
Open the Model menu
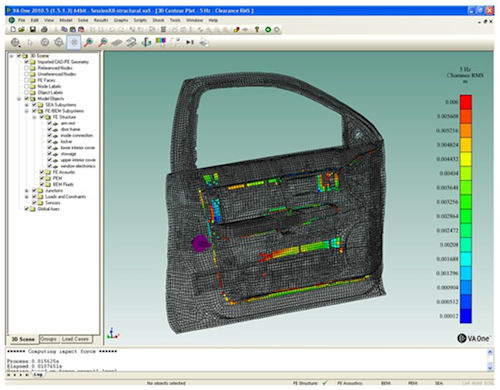coord(66,20)
